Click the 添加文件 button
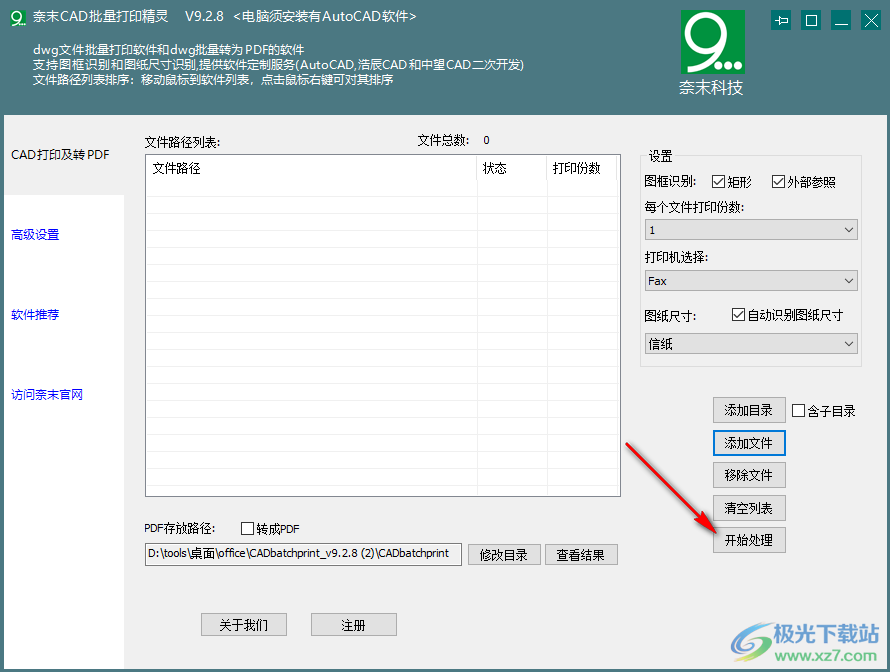This screenshot has width=890, height=672. (x=749, y=443)
